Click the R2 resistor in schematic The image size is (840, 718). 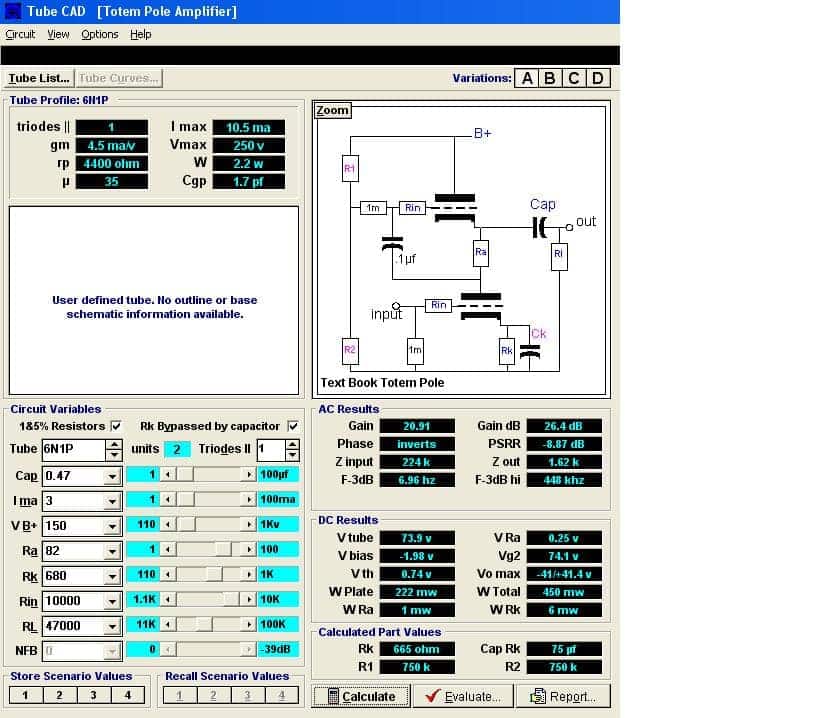(x=350, y=350)
